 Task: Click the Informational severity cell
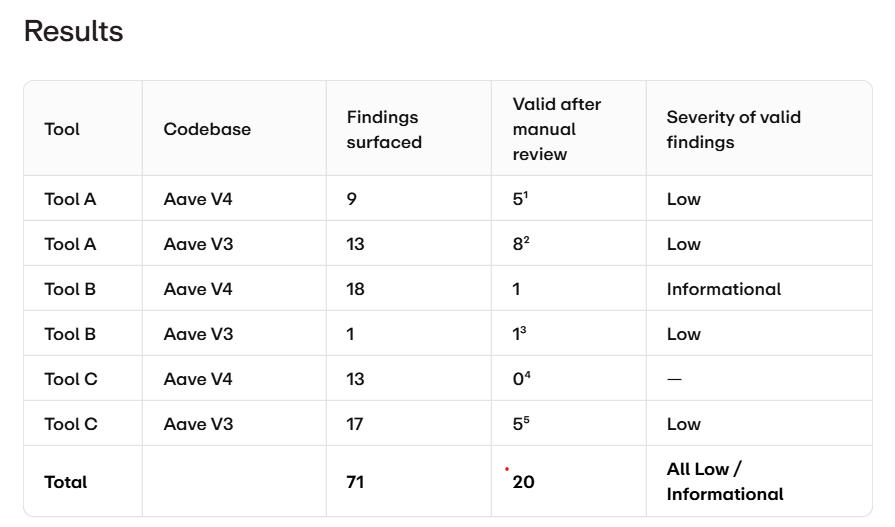724,289
